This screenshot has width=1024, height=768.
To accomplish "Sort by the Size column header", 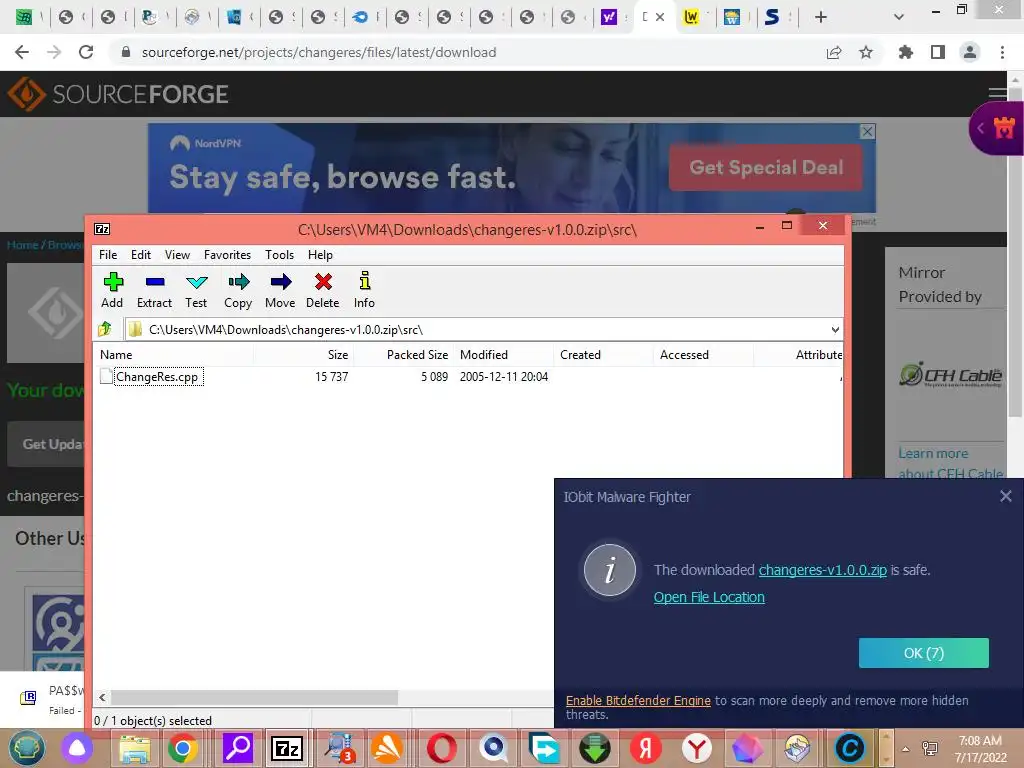I will click(304, 355).
